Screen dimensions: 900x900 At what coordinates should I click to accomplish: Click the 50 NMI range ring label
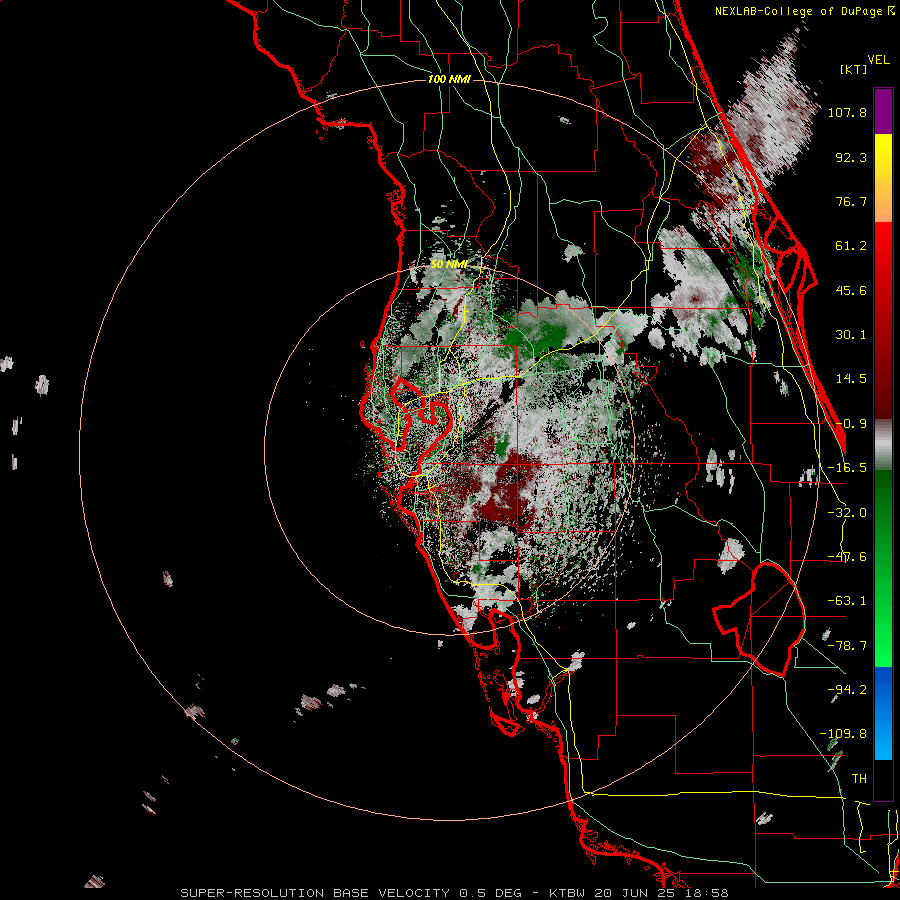tap(448, 264)
